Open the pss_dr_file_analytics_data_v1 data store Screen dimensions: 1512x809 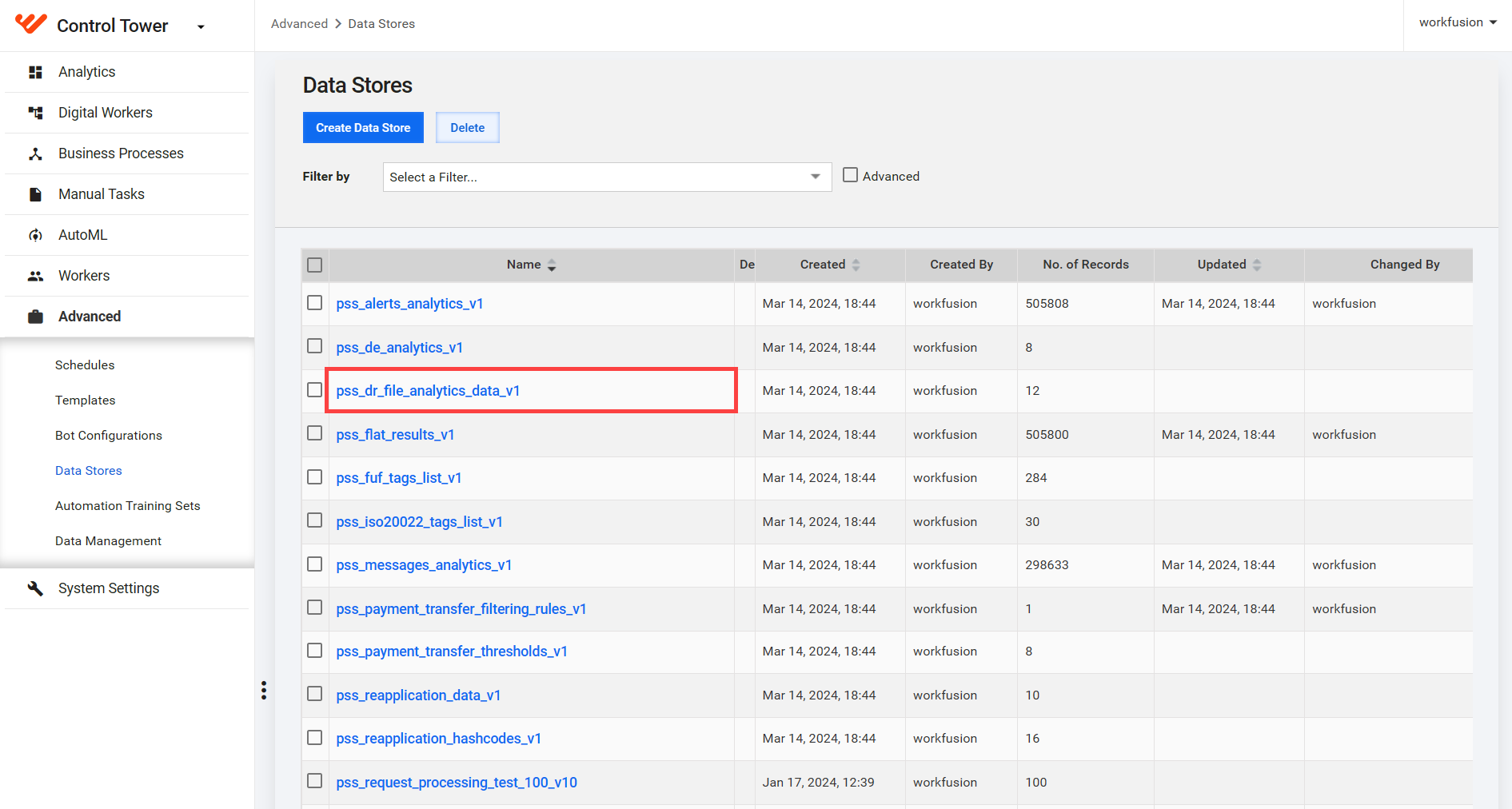pos(429,391)
